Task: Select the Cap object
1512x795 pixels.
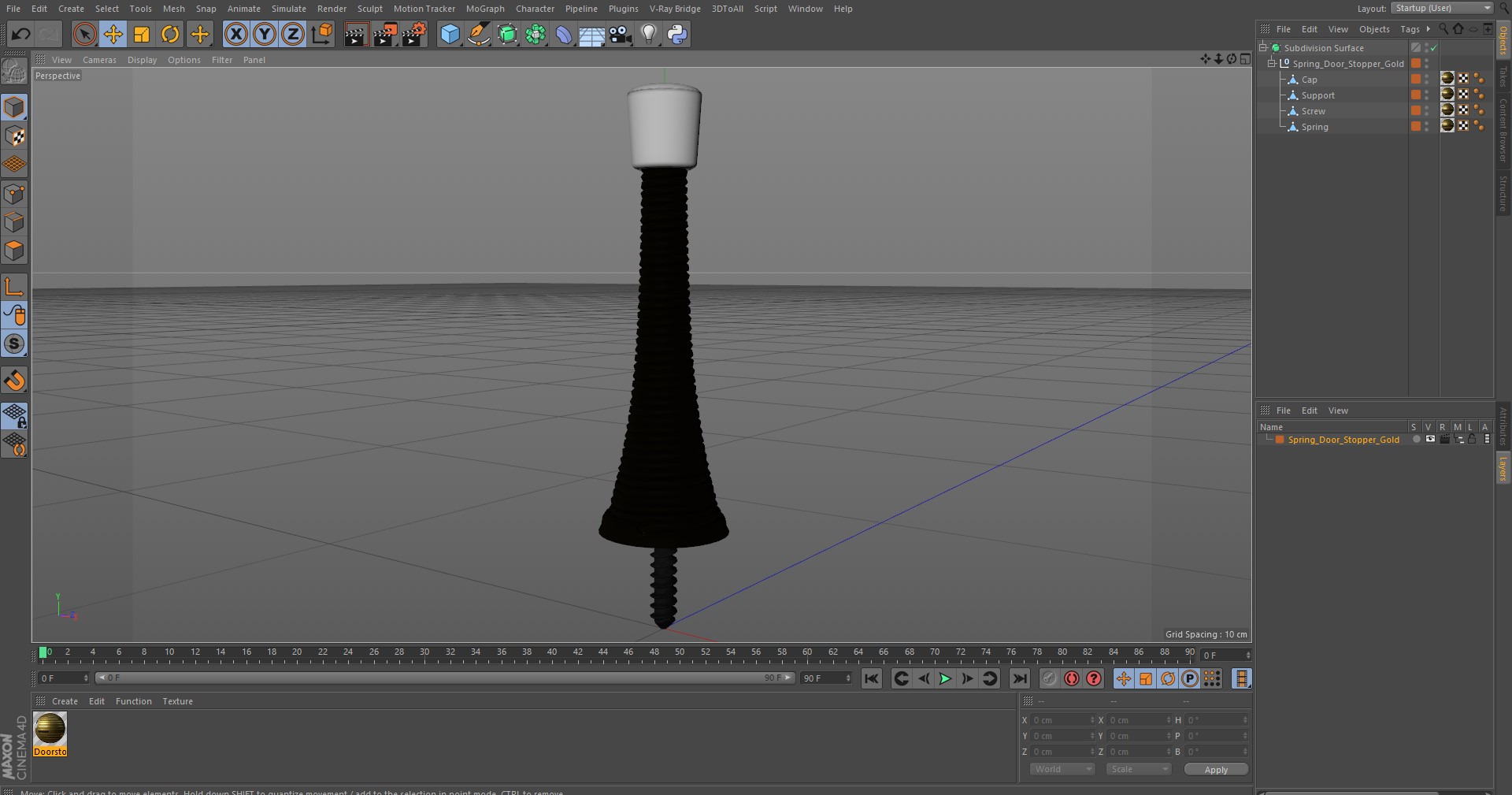Action: pos(1309,80)
